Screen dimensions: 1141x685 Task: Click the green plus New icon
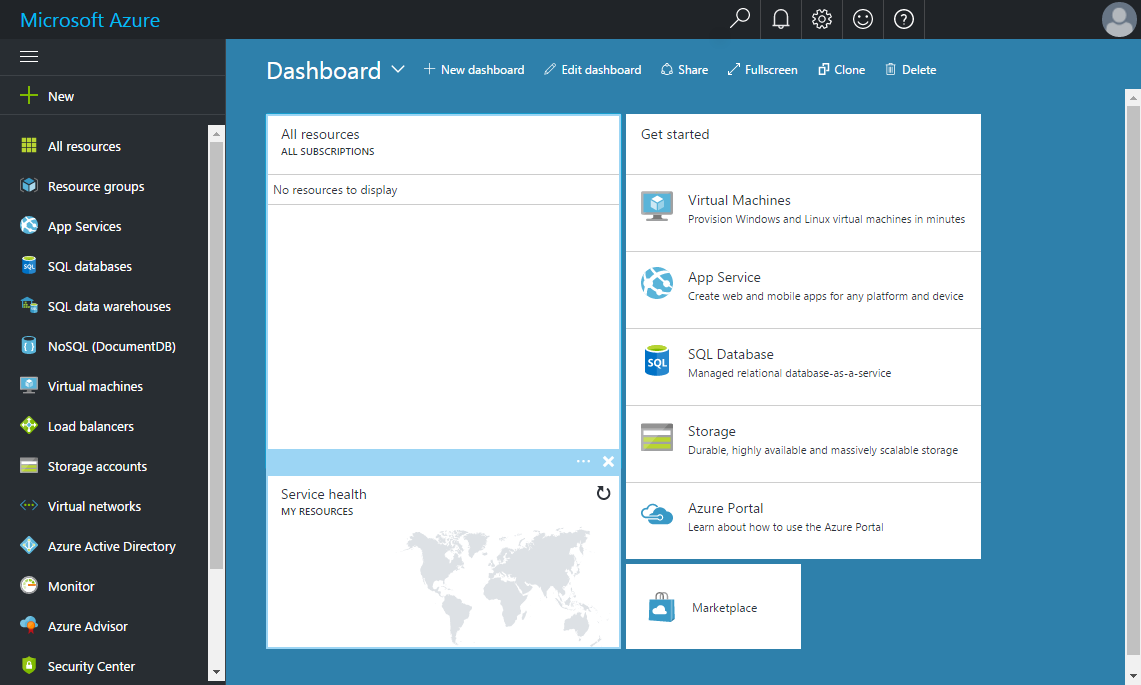[29, 95]
